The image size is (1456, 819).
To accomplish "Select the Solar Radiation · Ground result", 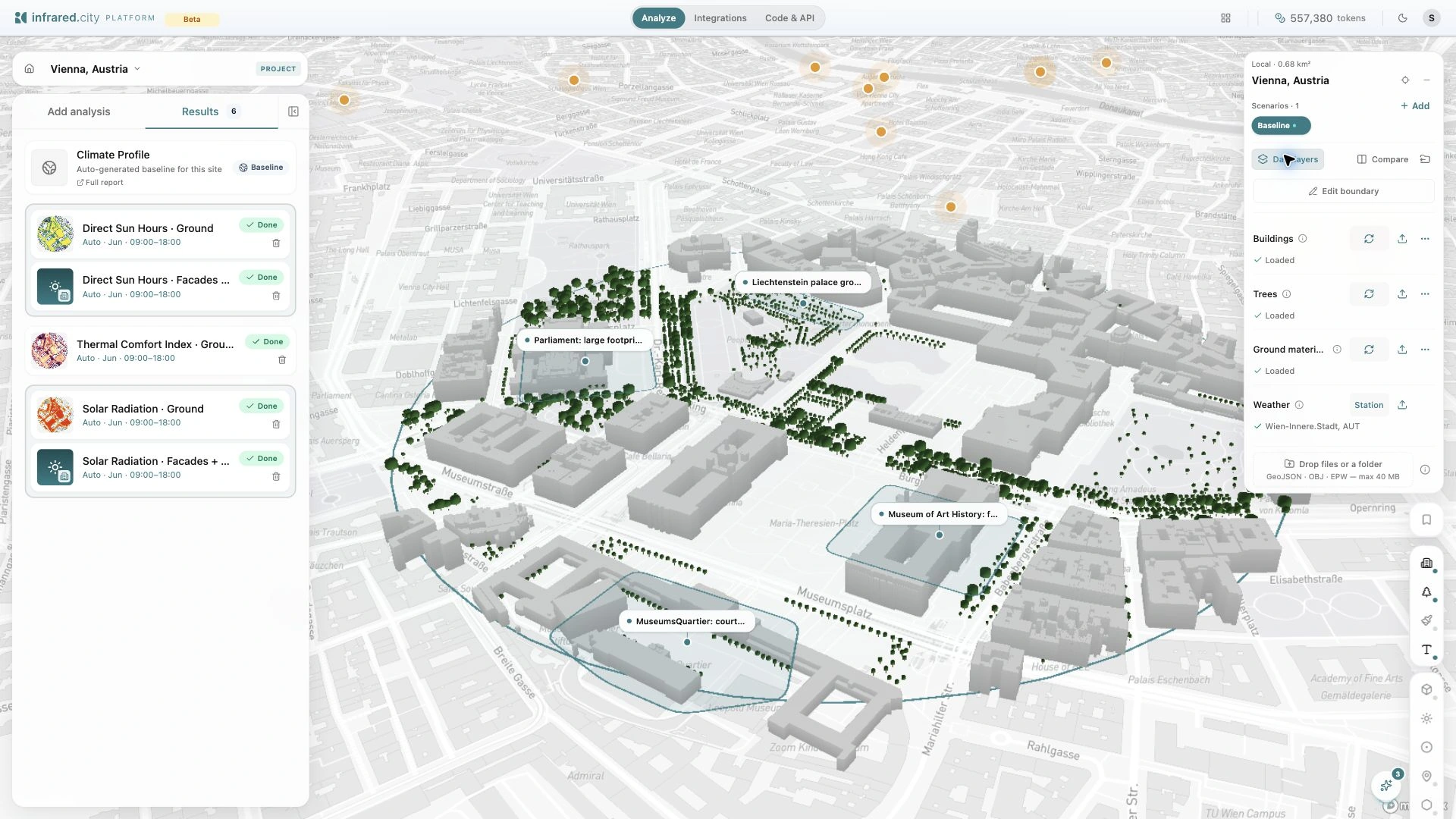I will 159,415.
